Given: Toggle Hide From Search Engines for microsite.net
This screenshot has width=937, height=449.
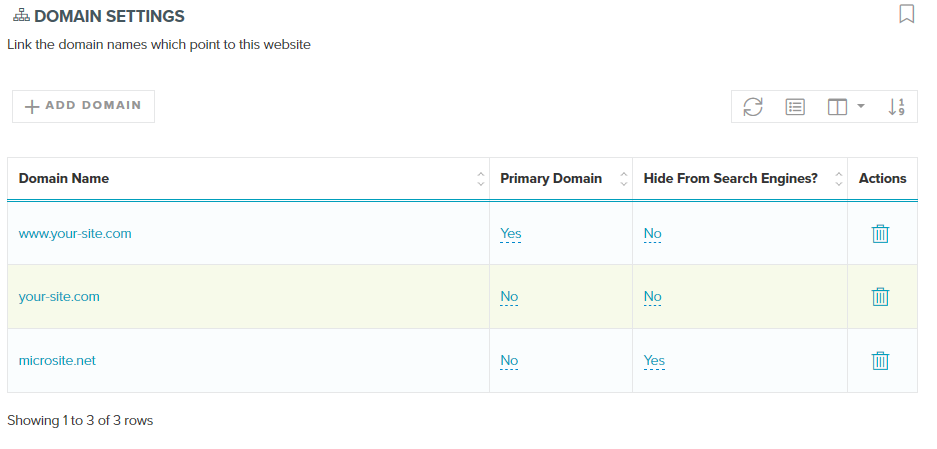Looking at the screenshot, I should coord(654,361).
